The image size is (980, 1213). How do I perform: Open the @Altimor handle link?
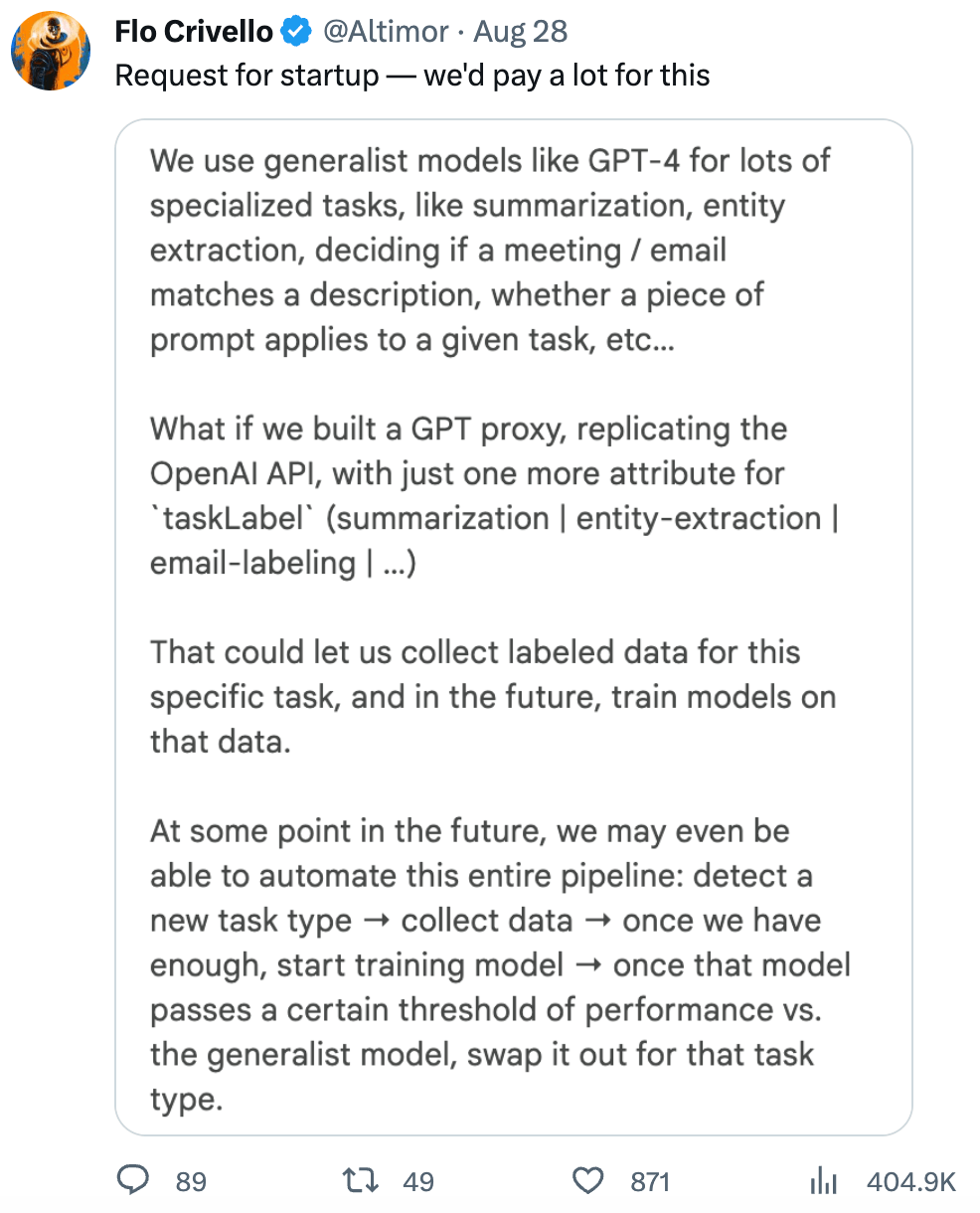pyautogui.click(x=386, y=32)
